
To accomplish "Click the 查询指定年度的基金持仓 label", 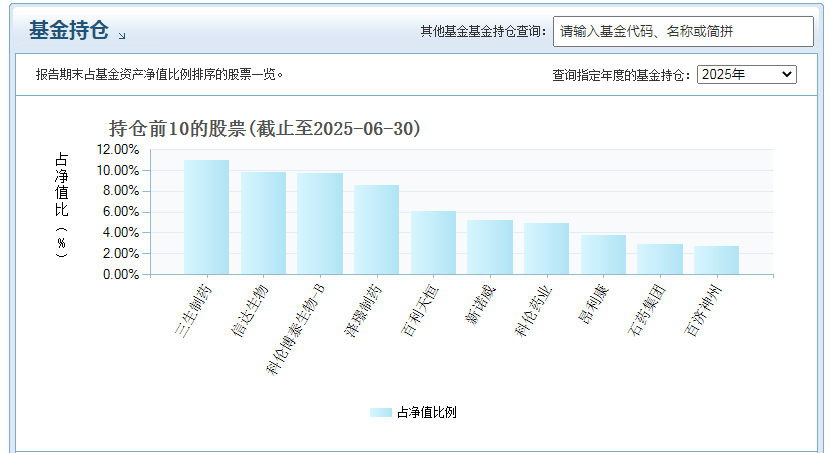I will click(621, 75).
